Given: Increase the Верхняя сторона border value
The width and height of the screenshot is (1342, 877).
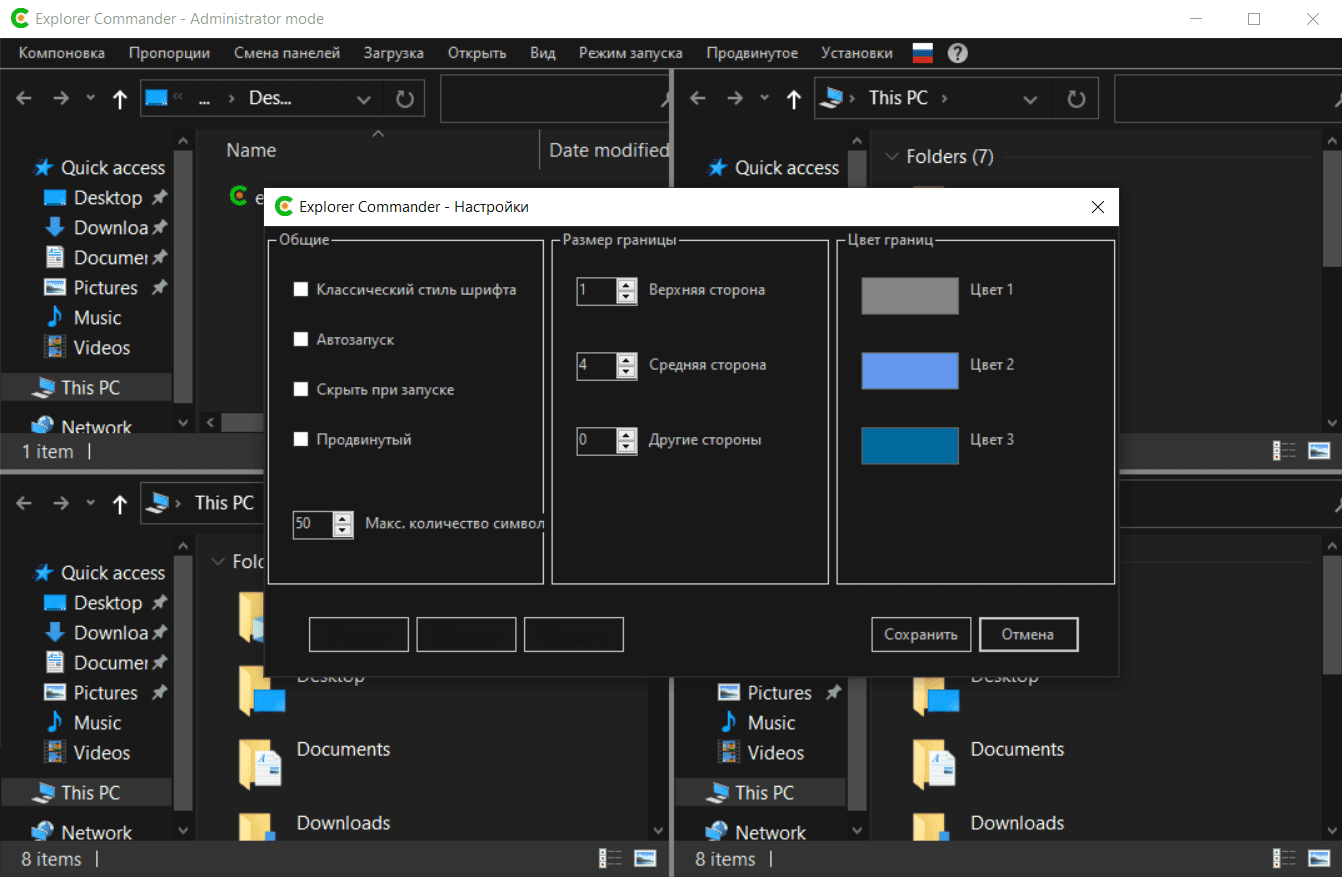Looking at the screenshot, I should click(627, 285).
